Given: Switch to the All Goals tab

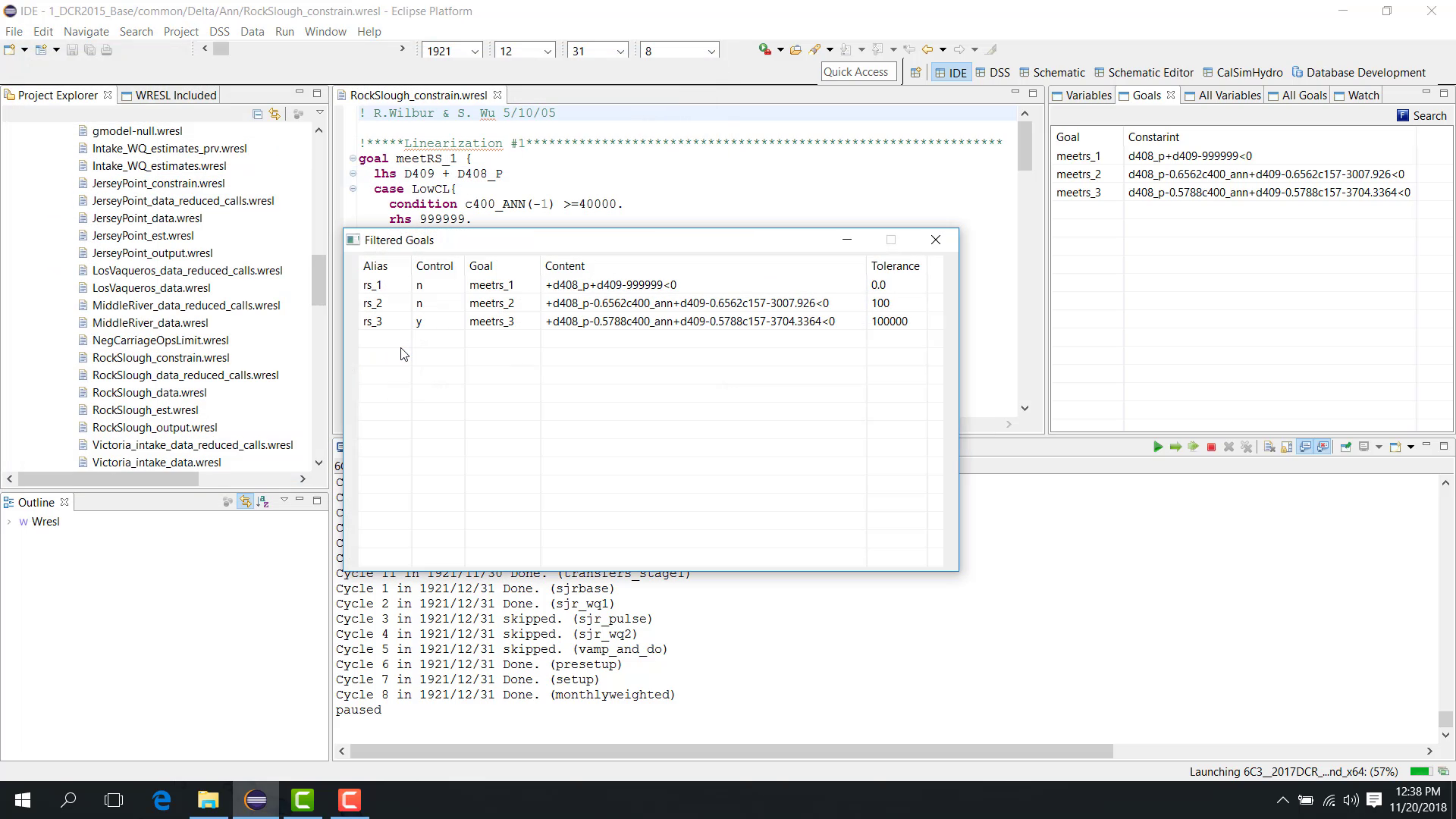Looking at the screenshot, I should 1297,95.
